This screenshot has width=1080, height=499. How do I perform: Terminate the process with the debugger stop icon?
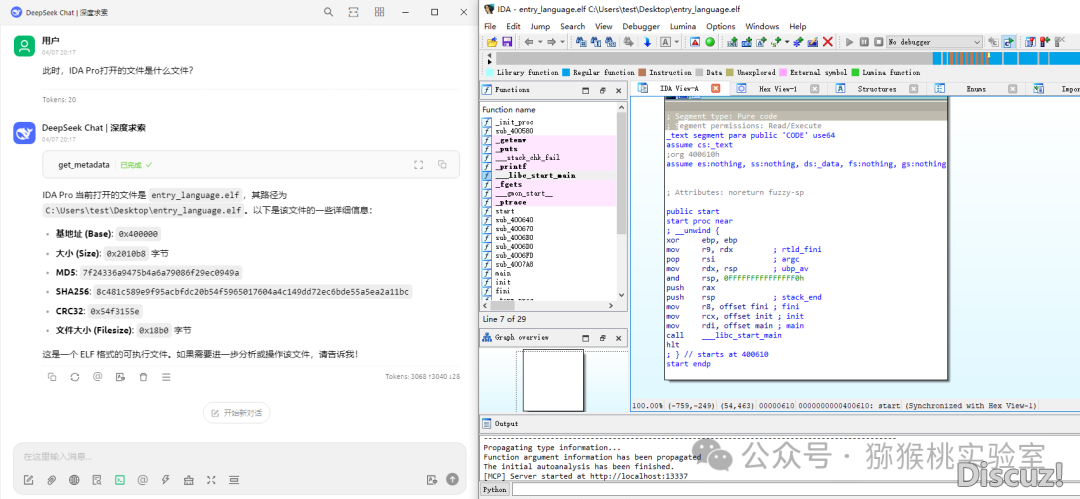click(x=878, y=42)
